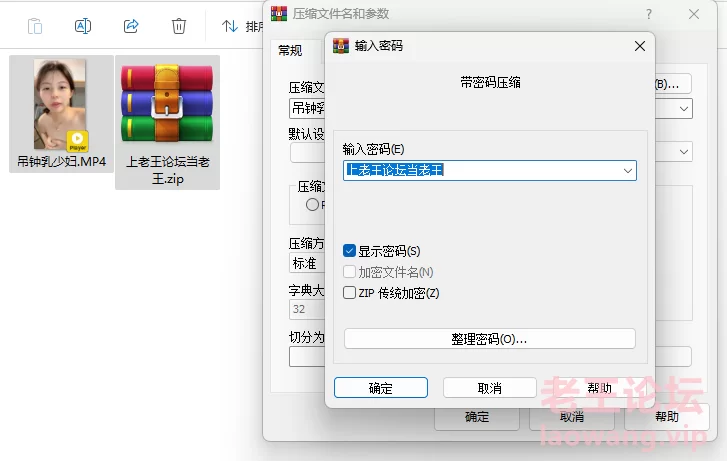Click the 上老王论坛当老王.zip file name label
The image size is (727, 461).
[x=167, y=170]
